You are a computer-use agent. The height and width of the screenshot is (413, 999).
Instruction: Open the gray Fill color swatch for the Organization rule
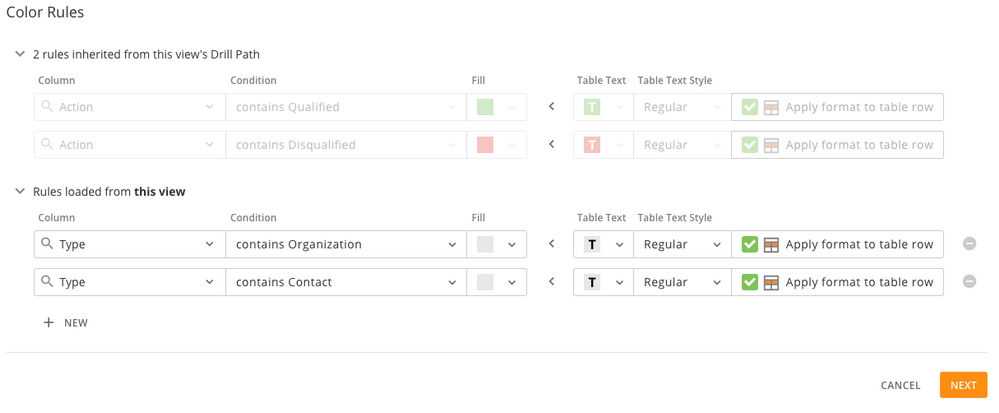[485, 244]
